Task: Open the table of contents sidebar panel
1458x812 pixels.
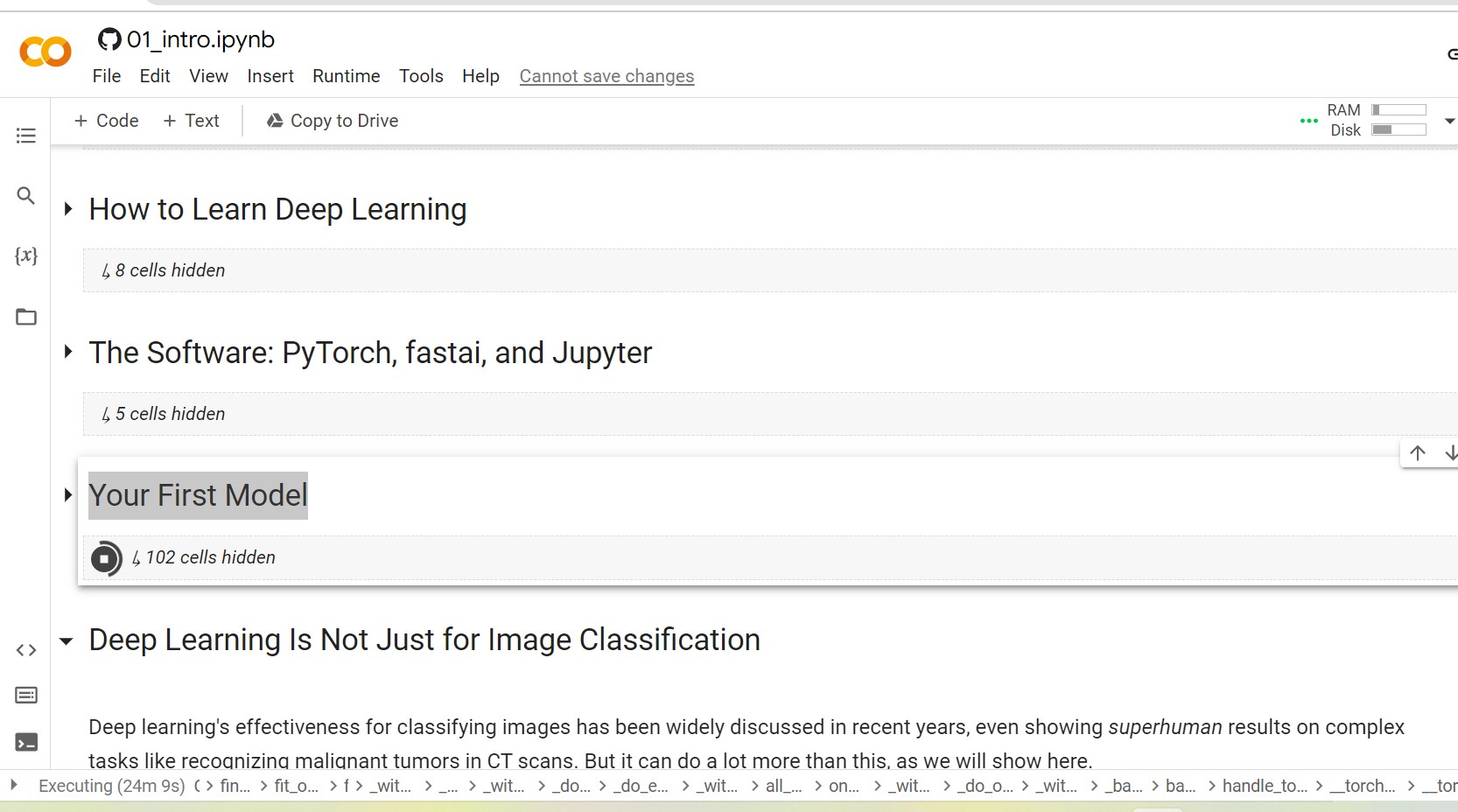Action: 25,135
